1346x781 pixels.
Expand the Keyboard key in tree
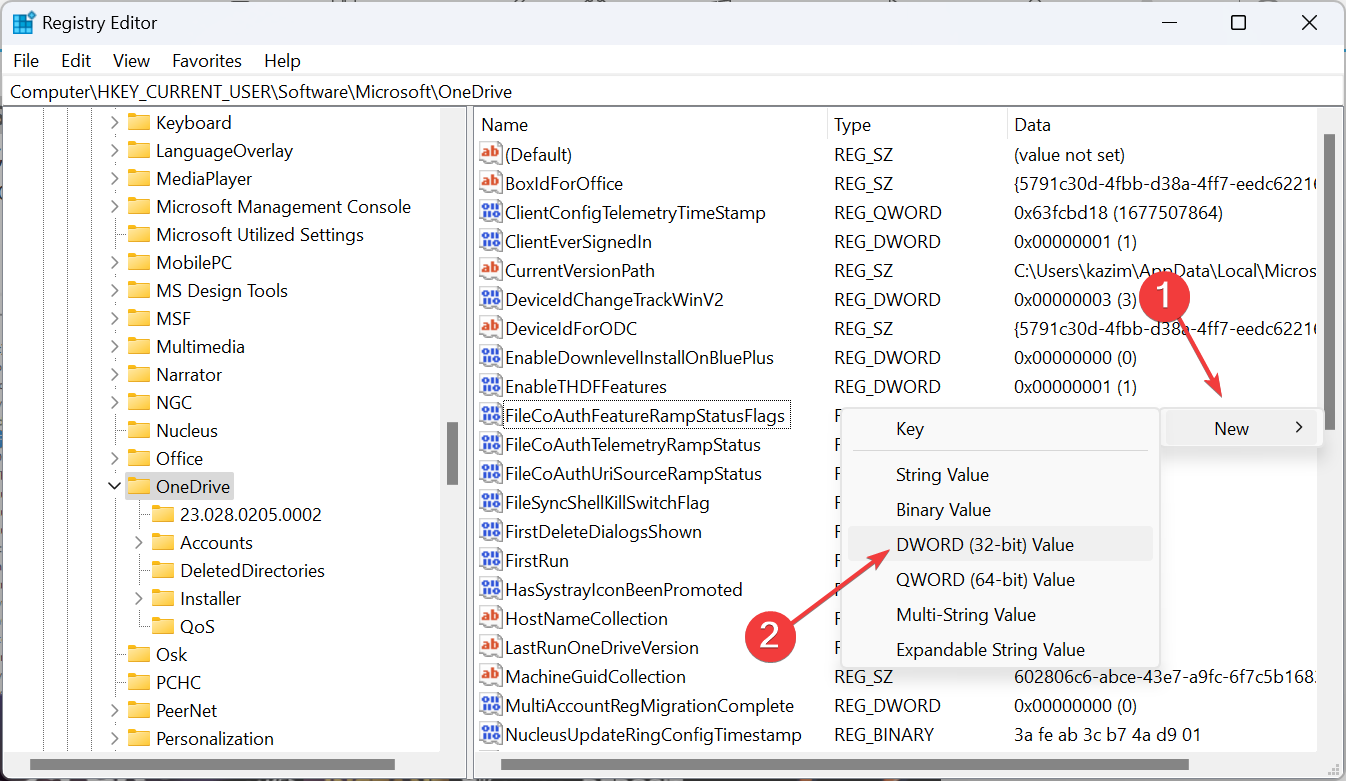pyautogui.click(x=114, y=123)
